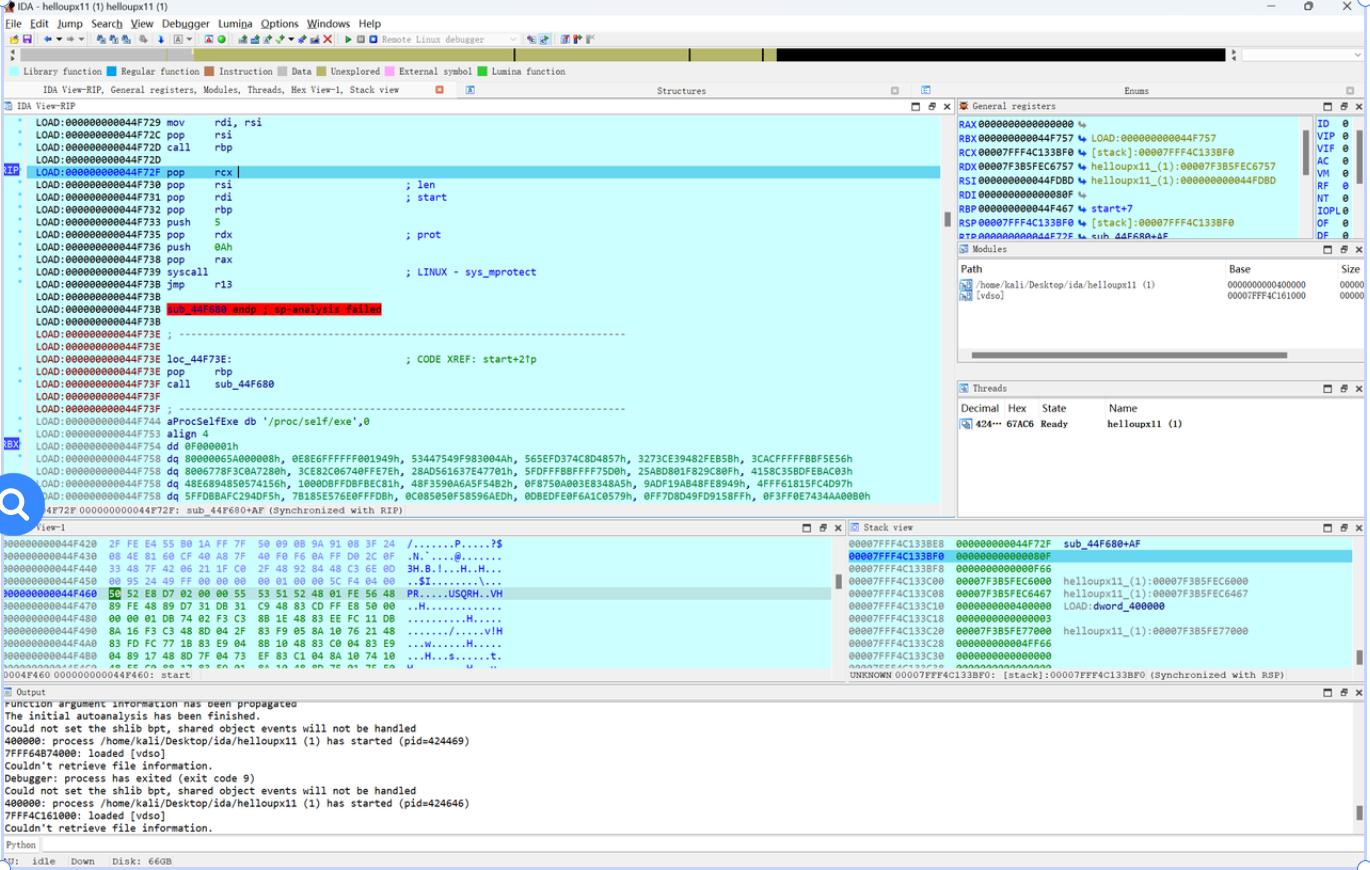Click the Save database floppy icon
Image resolution: width=1370 pixels, height=870 pixels.
click(x=27, y=39)
